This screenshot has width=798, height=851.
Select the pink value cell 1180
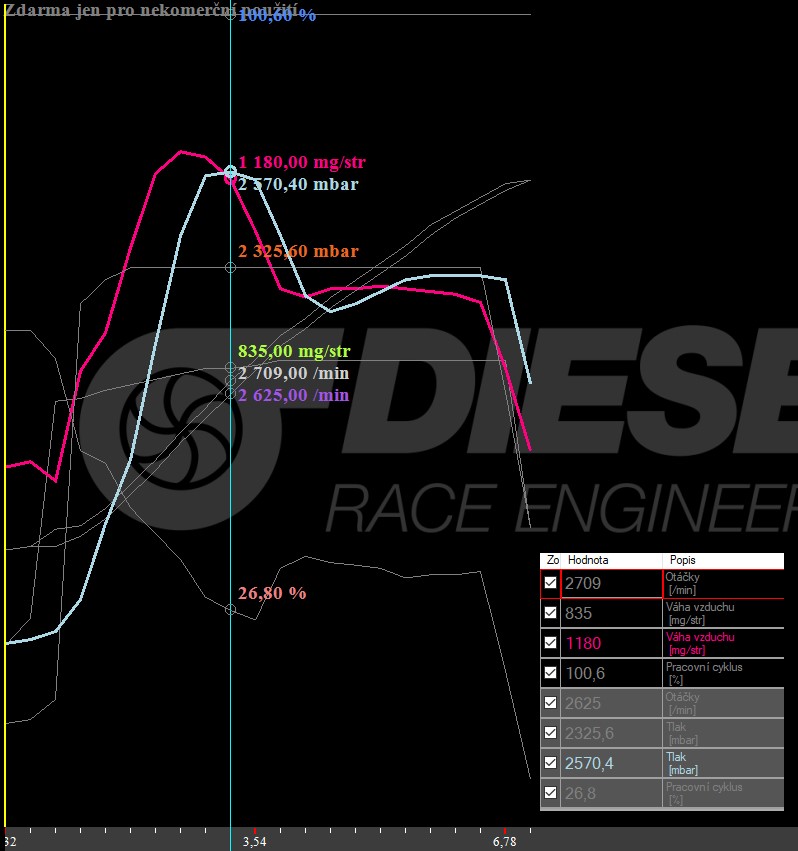(611, 643)
